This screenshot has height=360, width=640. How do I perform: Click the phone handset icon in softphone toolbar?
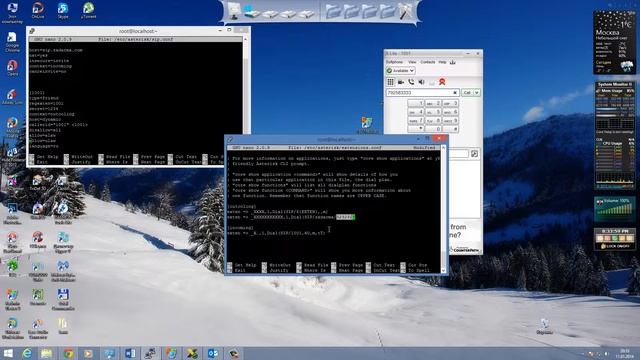[x=411, y=82]
